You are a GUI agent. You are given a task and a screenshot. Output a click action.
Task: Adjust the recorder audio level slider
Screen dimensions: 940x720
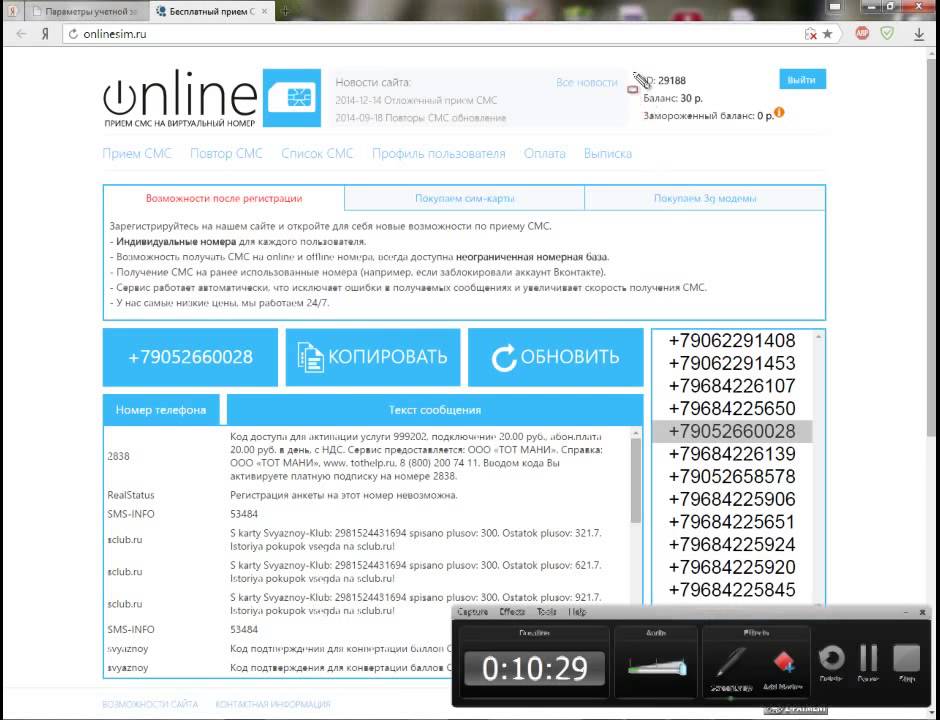coord(656,666)
